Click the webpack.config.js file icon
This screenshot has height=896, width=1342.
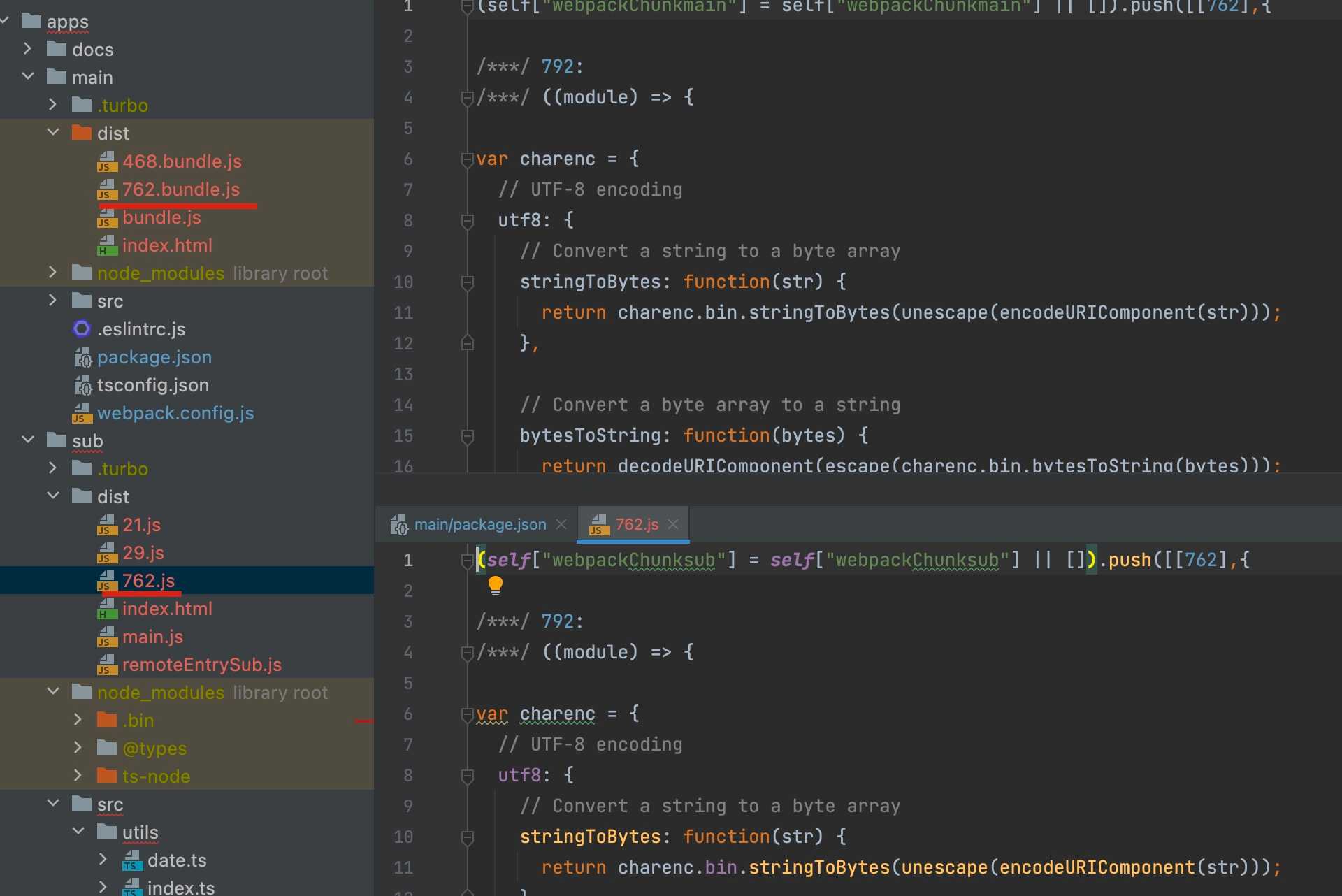(82, 413)
